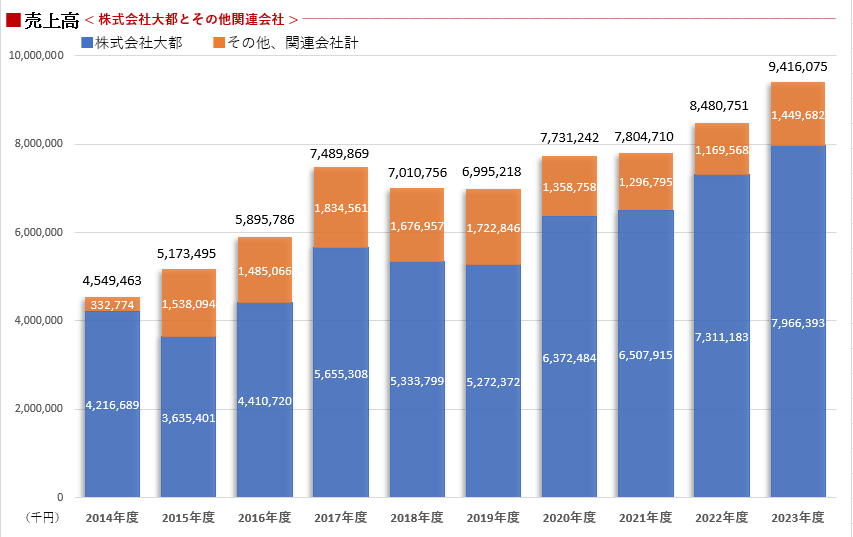Click the orange legend swatch for その他、関連会社計

pos(219,42)
